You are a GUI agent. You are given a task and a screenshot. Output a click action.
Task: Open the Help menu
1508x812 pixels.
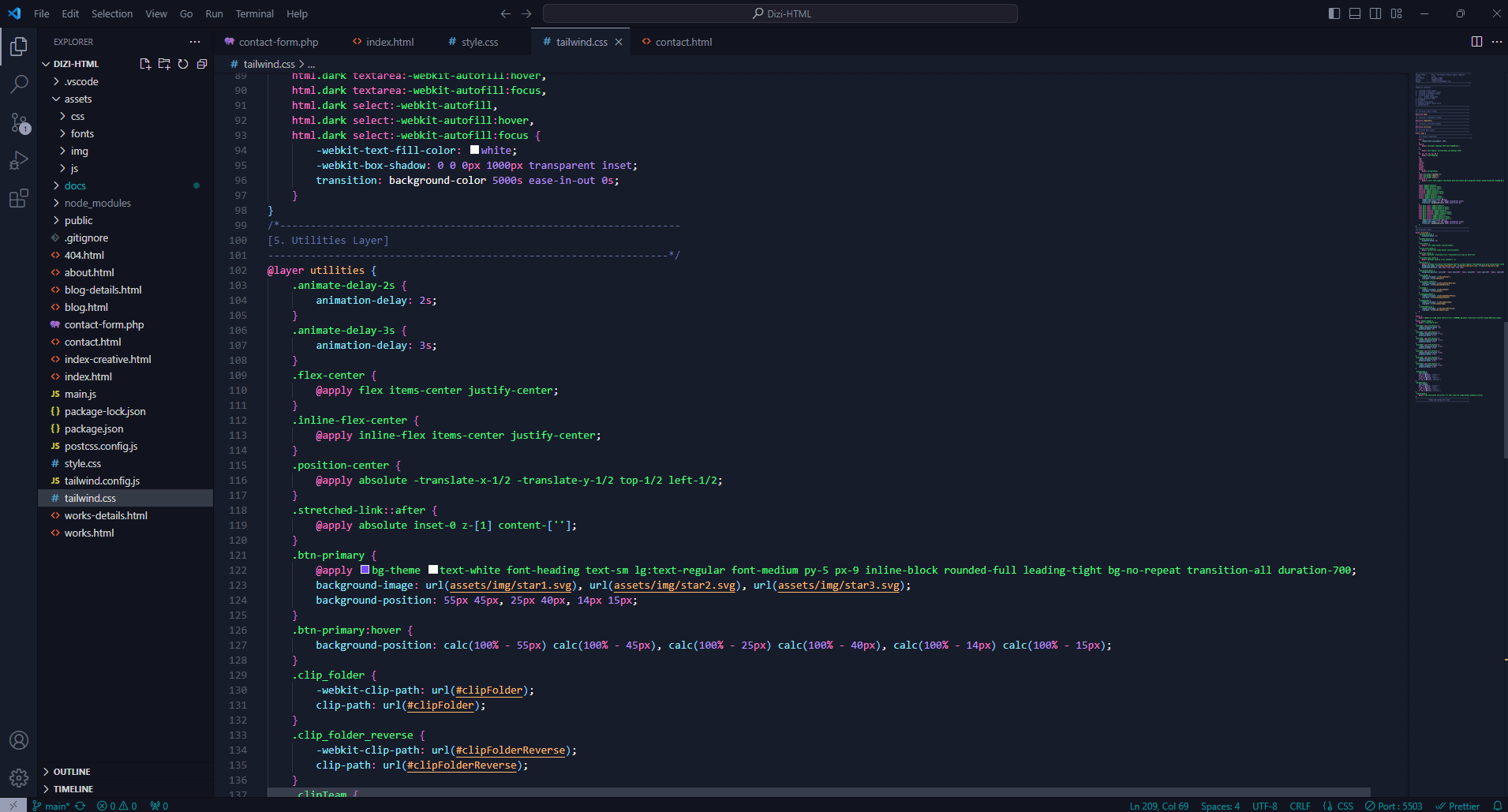click(297, 13)
